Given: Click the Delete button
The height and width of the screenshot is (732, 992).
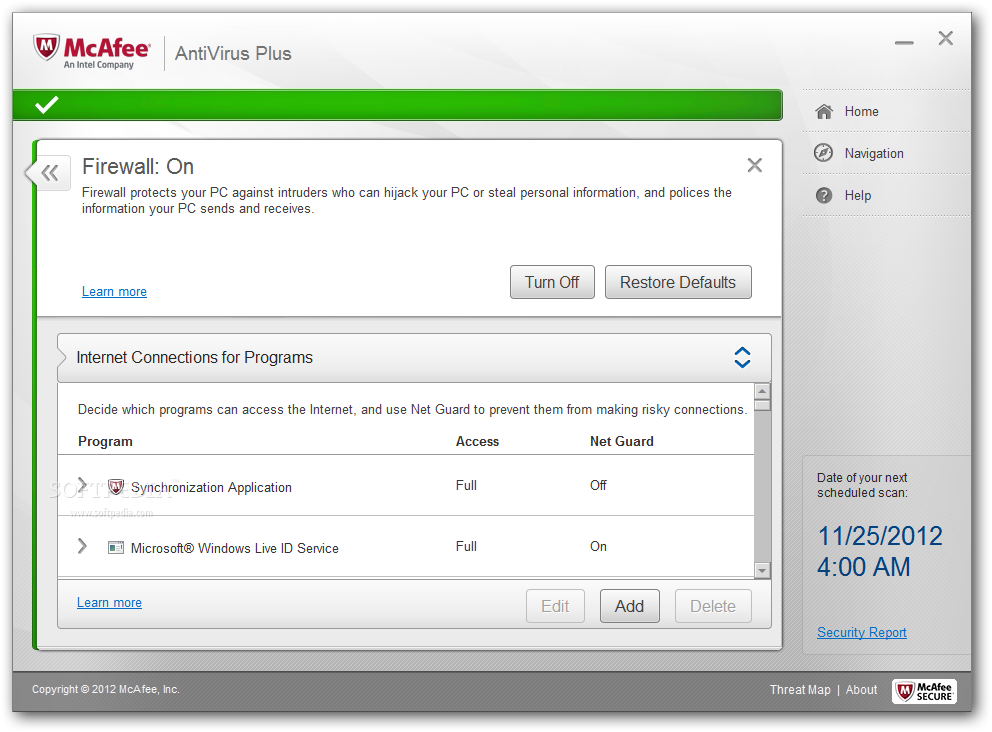Looking at the screenshot, I should pyautogui.click(x=713, y=606).
